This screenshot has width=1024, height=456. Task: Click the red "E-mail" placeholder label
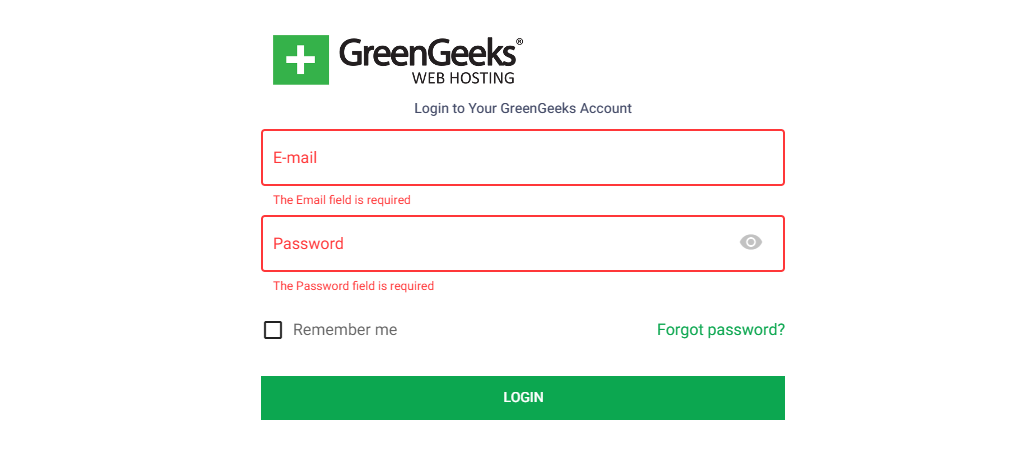coord(295,158)
